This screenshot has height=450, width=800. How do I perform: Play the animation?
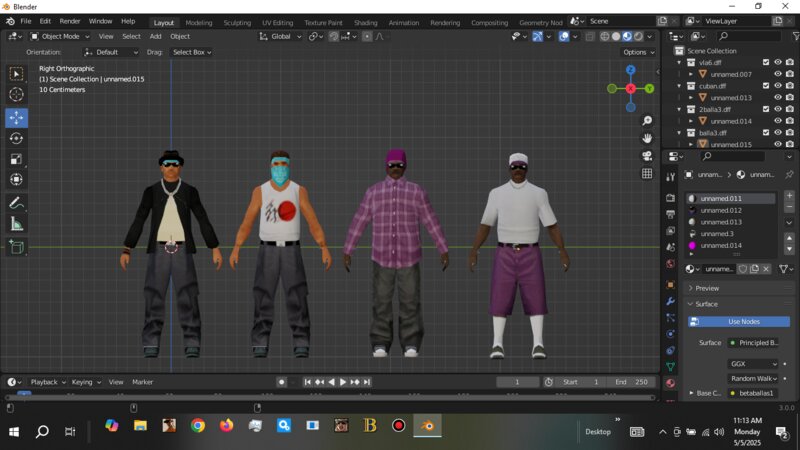(343, 382)
